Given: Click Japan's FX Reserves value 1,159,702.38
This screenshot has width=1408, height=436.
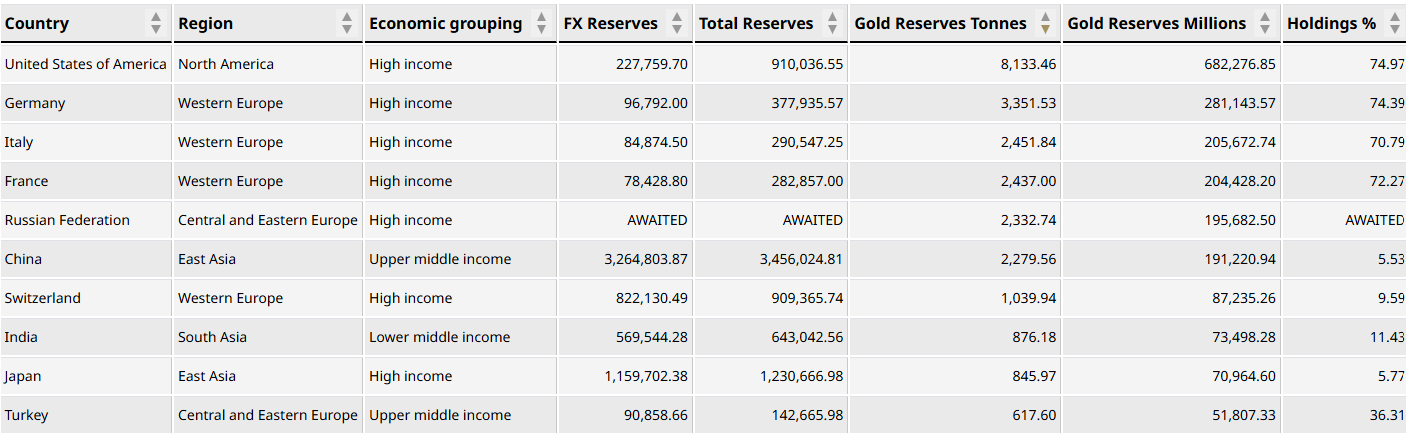Looking at the screenshot, I should tap(645, 376).
